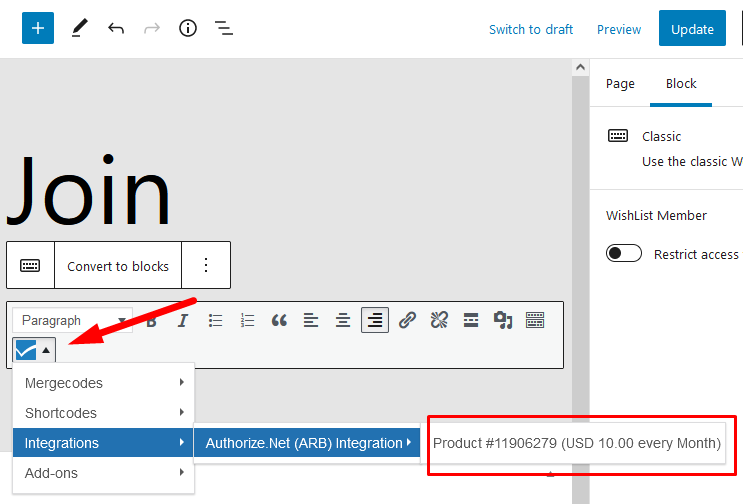Screen dimensions: 743x504
Task: Insert or edit a link
Action: point(407,321)
